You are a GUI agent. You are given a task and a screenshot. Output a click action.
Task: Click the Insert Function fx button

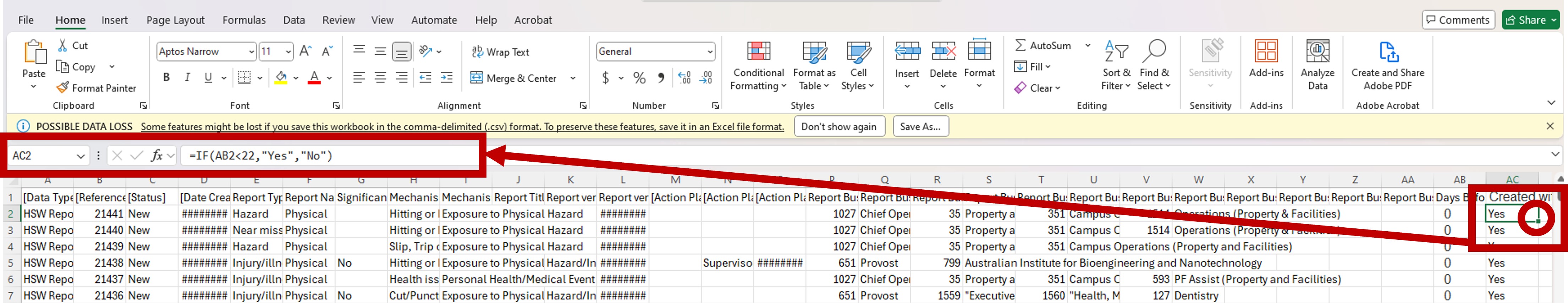[156, 156]
